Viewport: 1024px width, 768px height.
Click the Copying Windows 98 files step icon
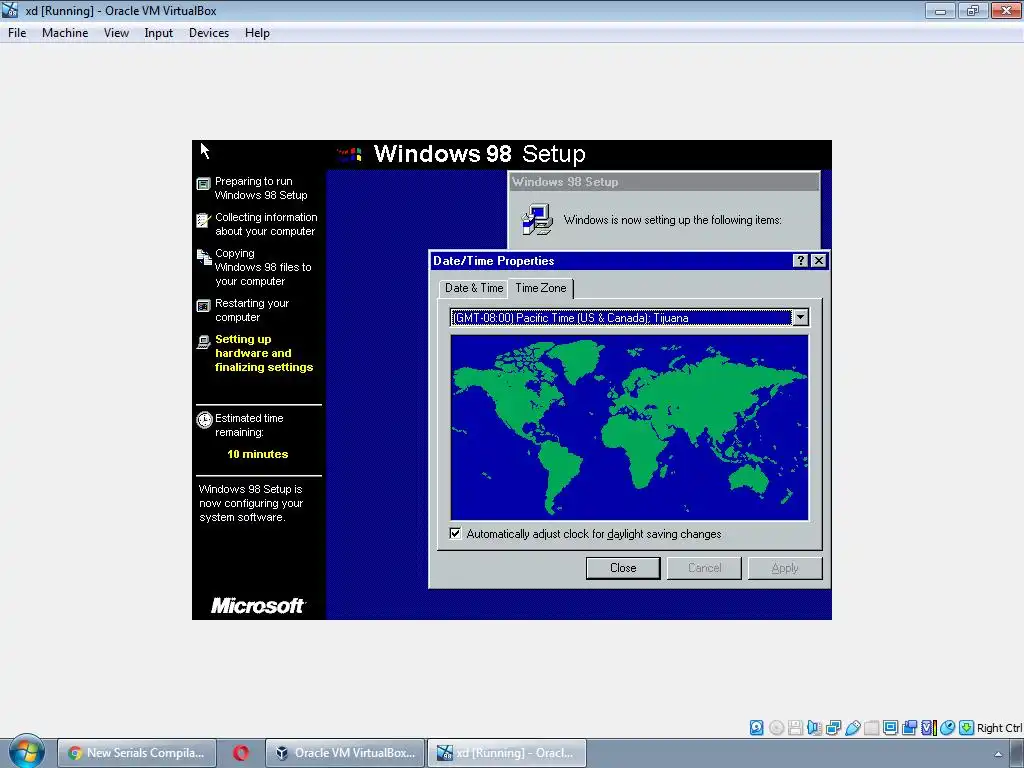[x=204, y=257]
